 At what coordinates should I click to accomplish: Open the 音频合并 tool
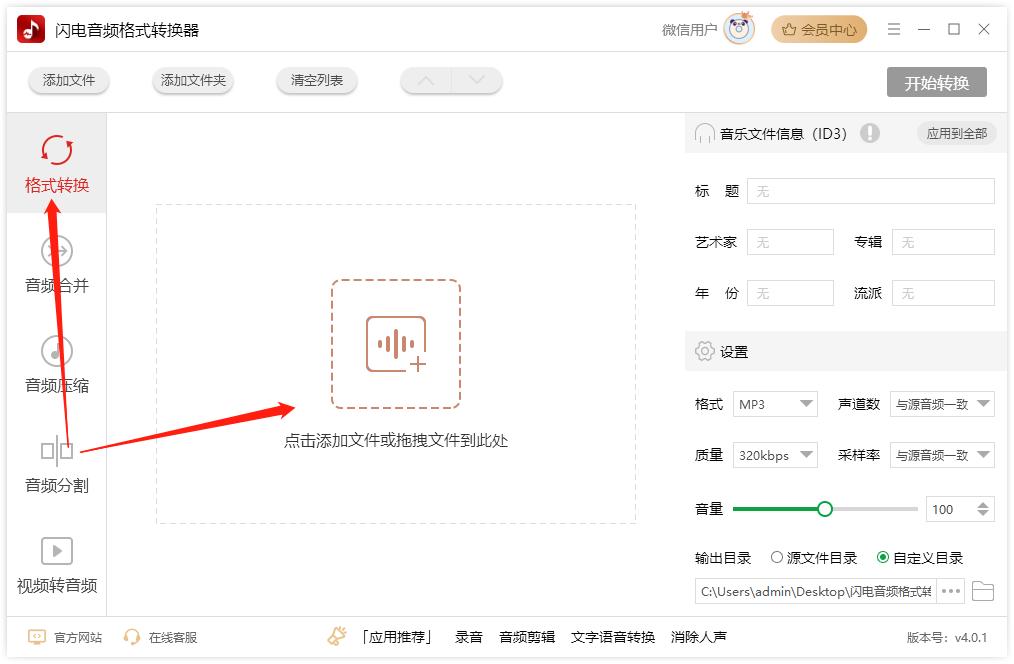[x=57, y=265]
